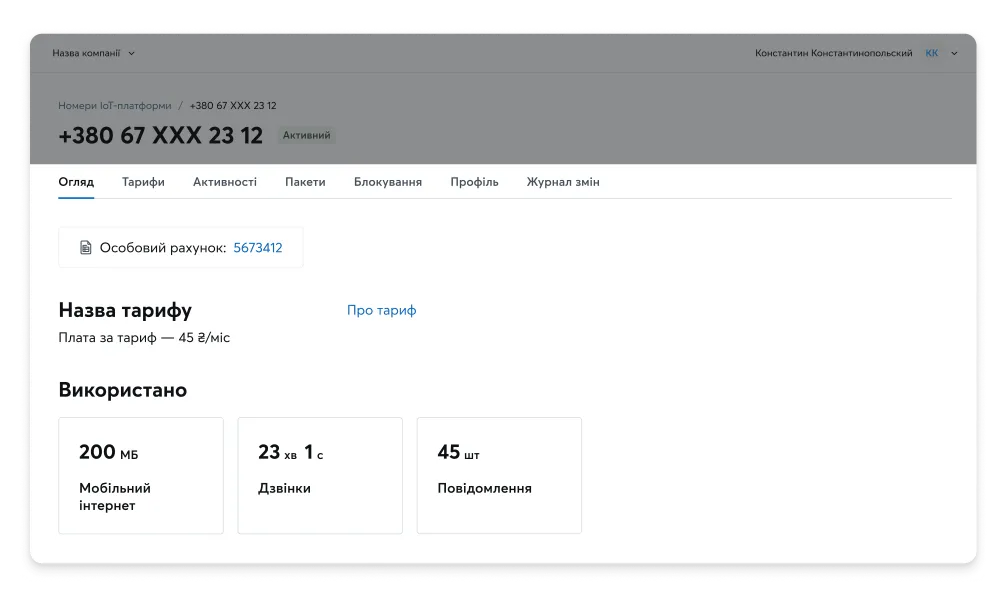Image resolution: width=1006 pixels, height=597 pixels.
Task: Expand the Назва компанії dropdown
Action: (94, 53)
